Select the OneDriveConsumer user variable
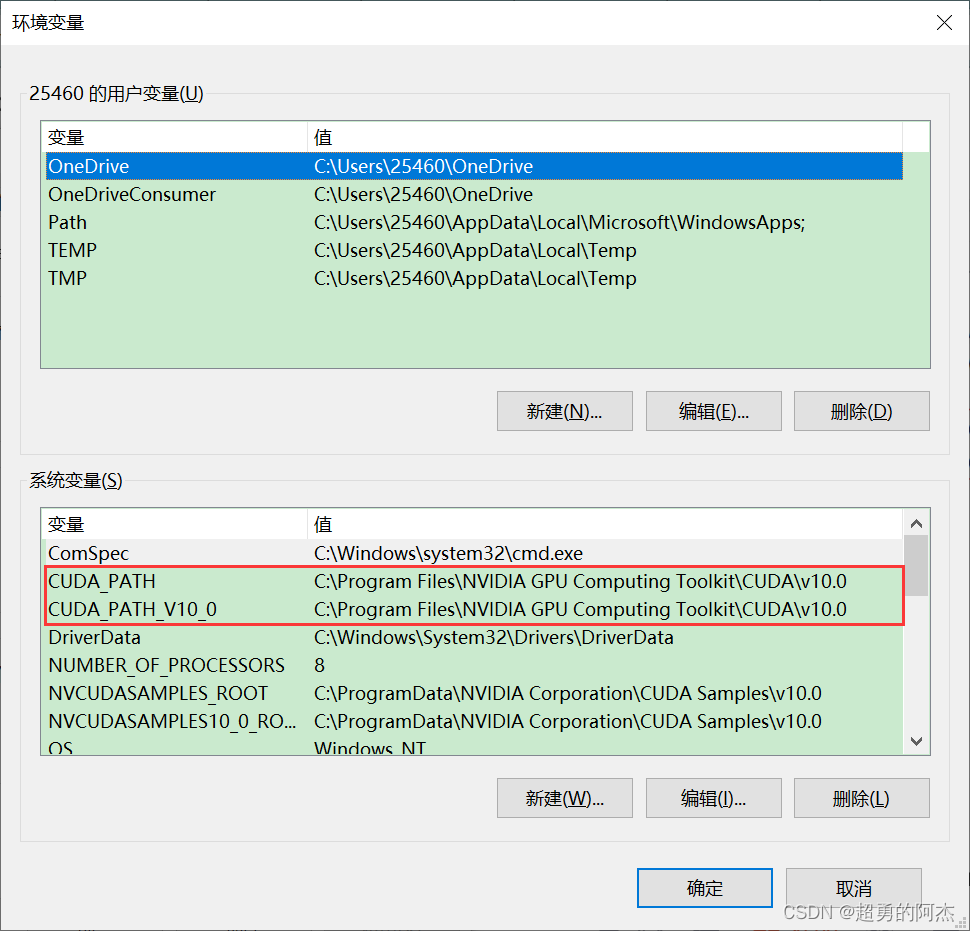Viewport: 970px width, 931px height. (474, 194)
